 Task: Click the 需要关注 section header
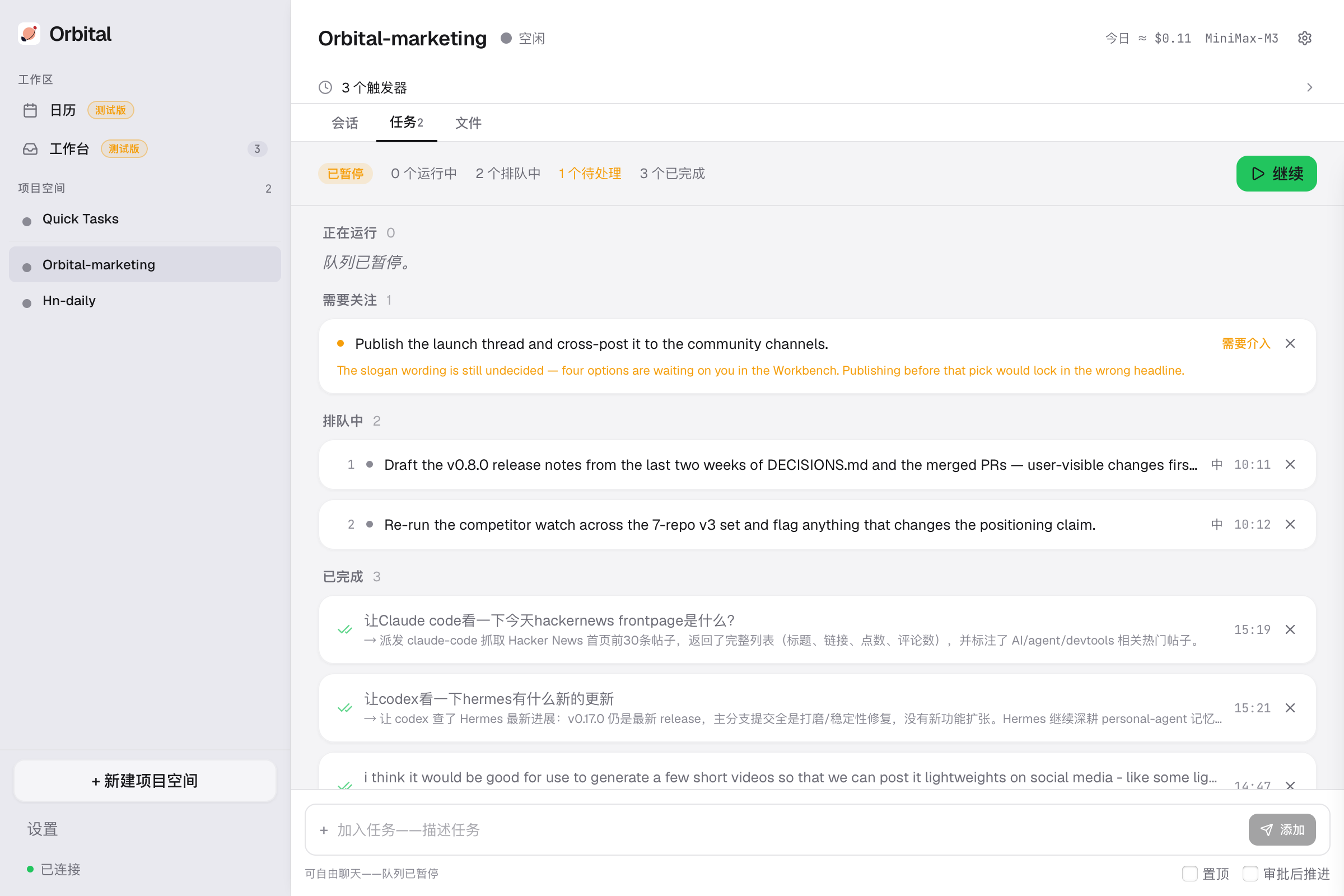tap(349, 301)
